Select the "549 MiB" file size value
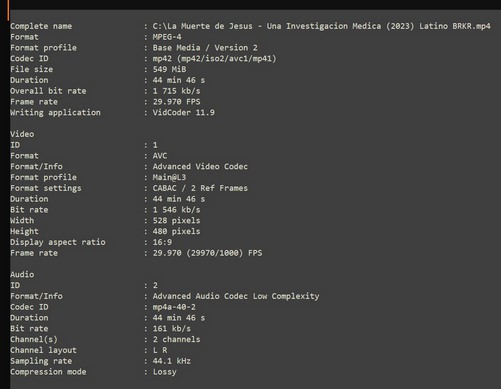This screenshot has height=389, width=501. click(x=169, y=69)
